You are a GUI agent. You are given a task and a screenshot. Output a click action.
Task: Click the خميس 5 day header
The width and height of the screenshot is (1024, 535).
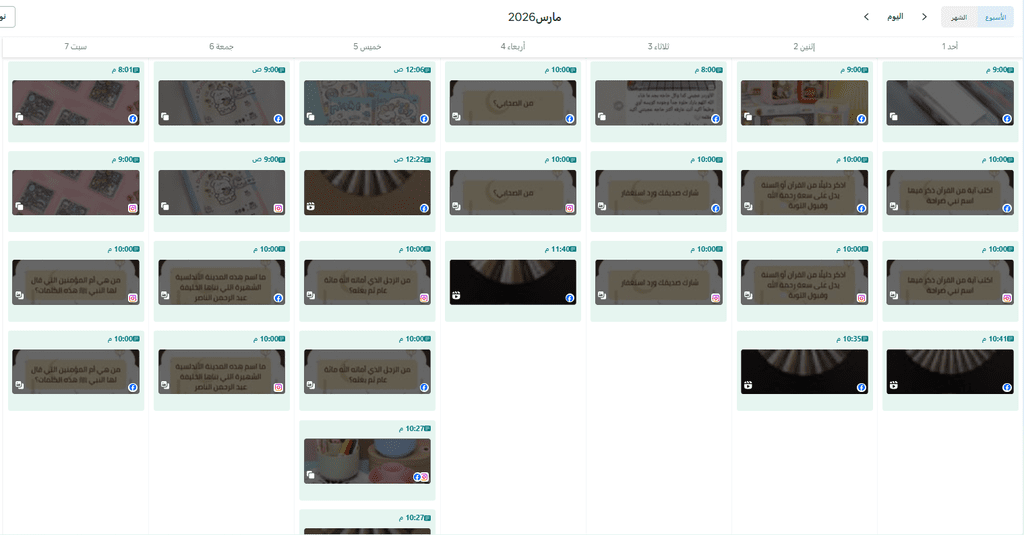click(x=367, y=46)
